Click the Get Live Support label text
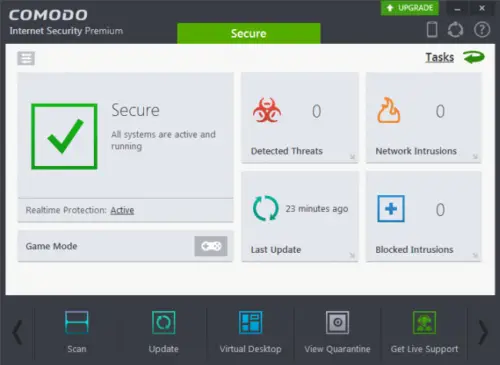Viewport: 500px width, 365px height. point(424,349)
